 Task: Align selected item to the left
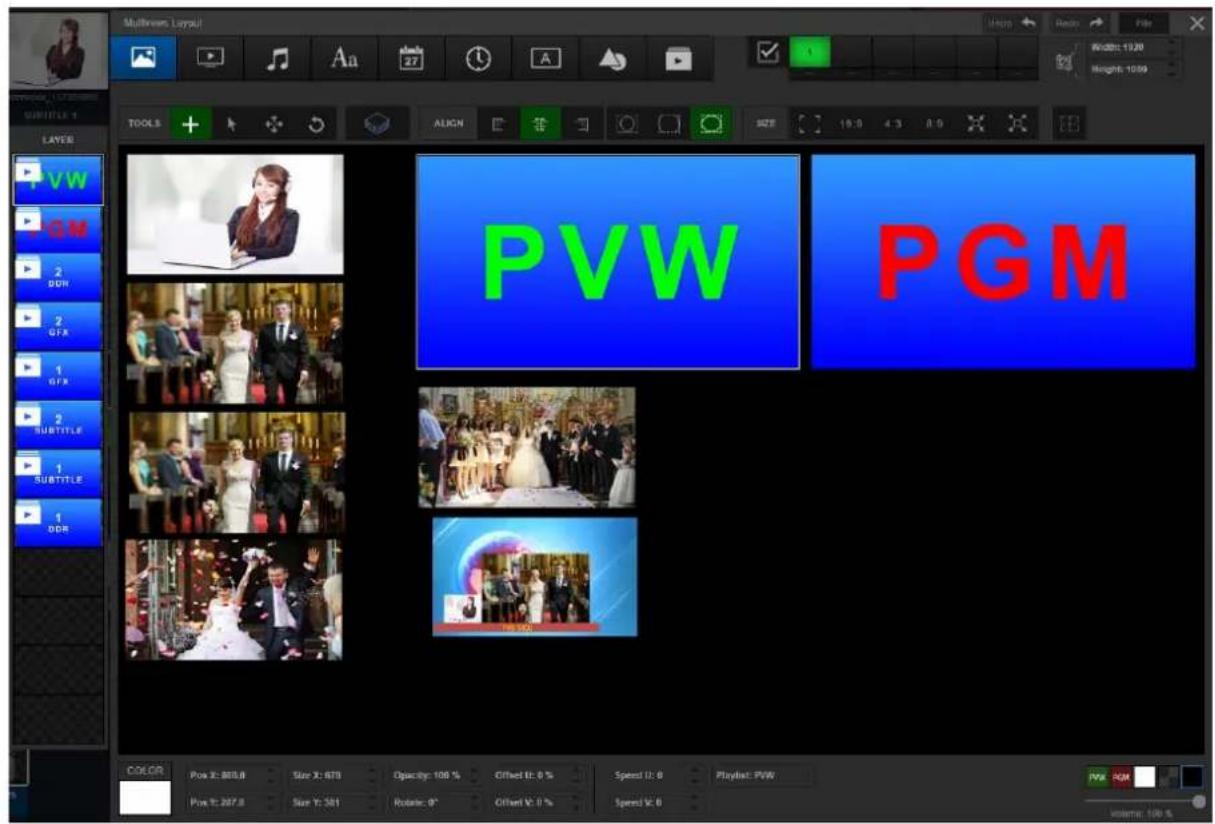tap(501, 125)
